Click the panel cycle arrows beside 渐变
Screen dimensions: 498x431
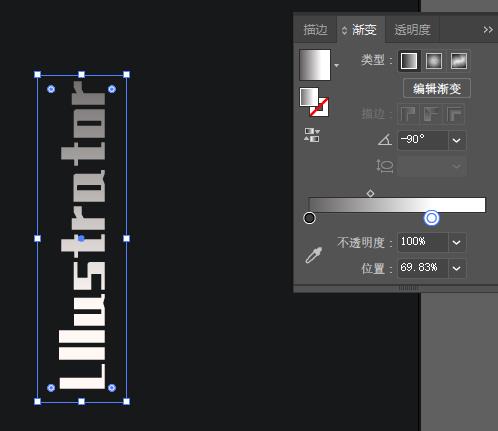click(x=345, y=30)
